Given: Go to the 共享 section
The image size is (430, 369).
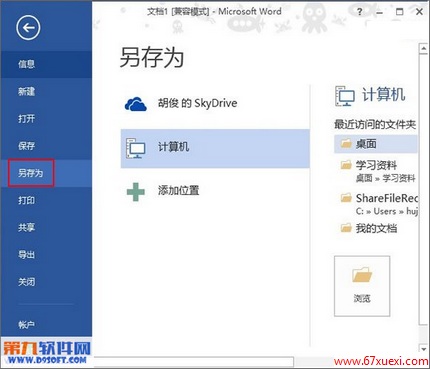Looking at the screenshot, I should coord(46,227).
